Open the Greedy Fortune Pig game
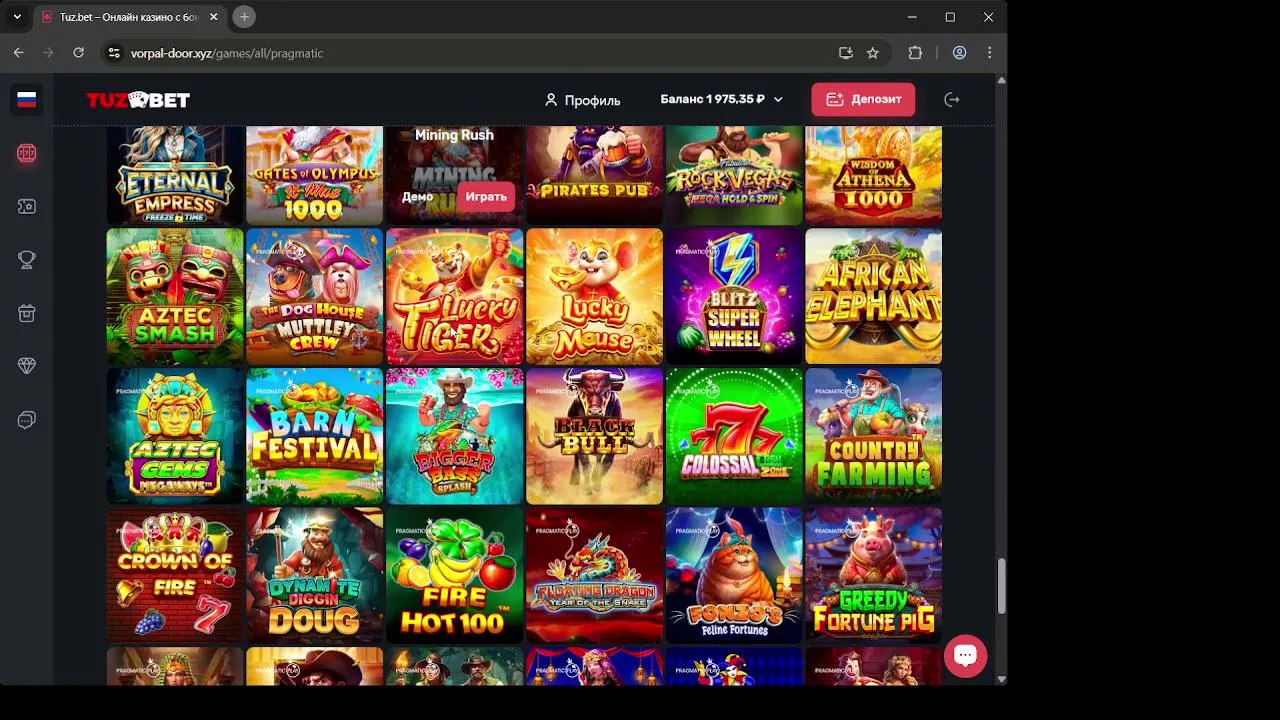Screen dimensions: 1280x720 (x=874, y=575)
